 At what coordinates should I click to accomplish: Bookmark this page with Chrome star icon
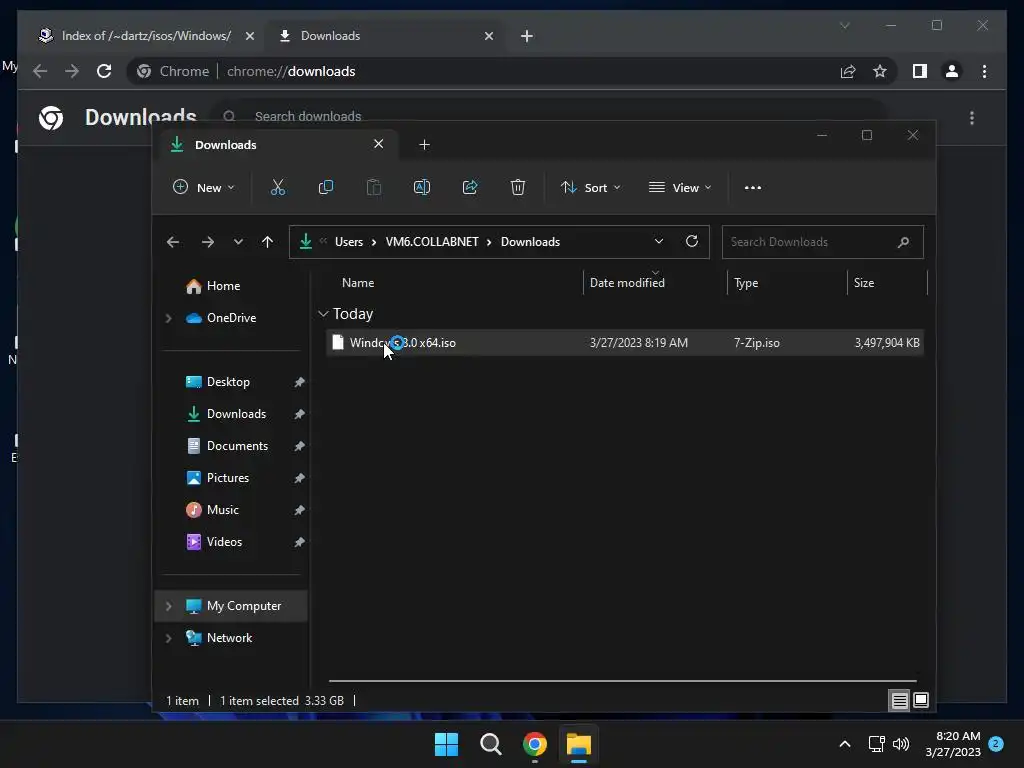click(x=880, y=71)
